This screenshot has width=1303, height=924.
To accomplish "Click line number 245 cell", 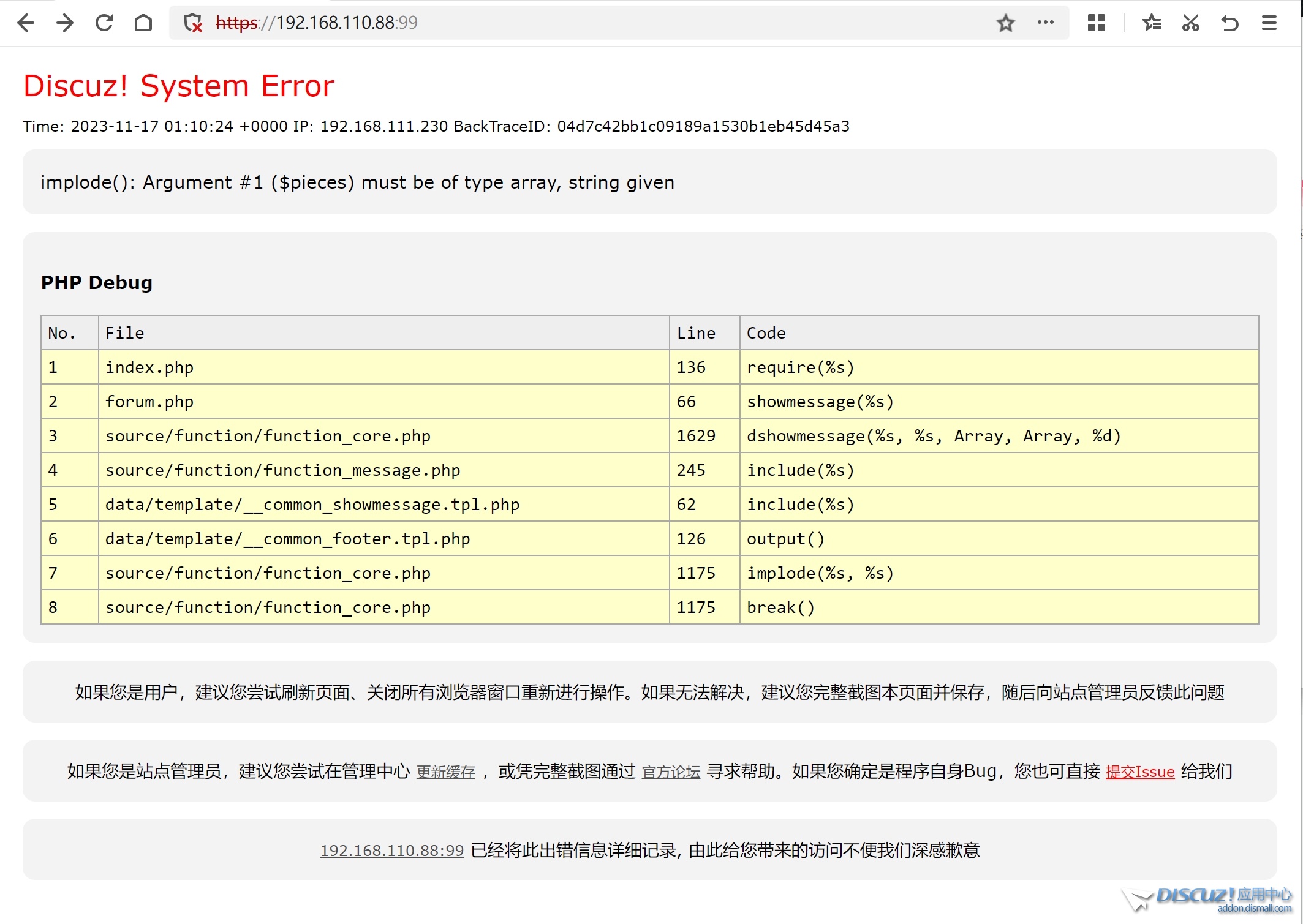I will coord(704,470).
